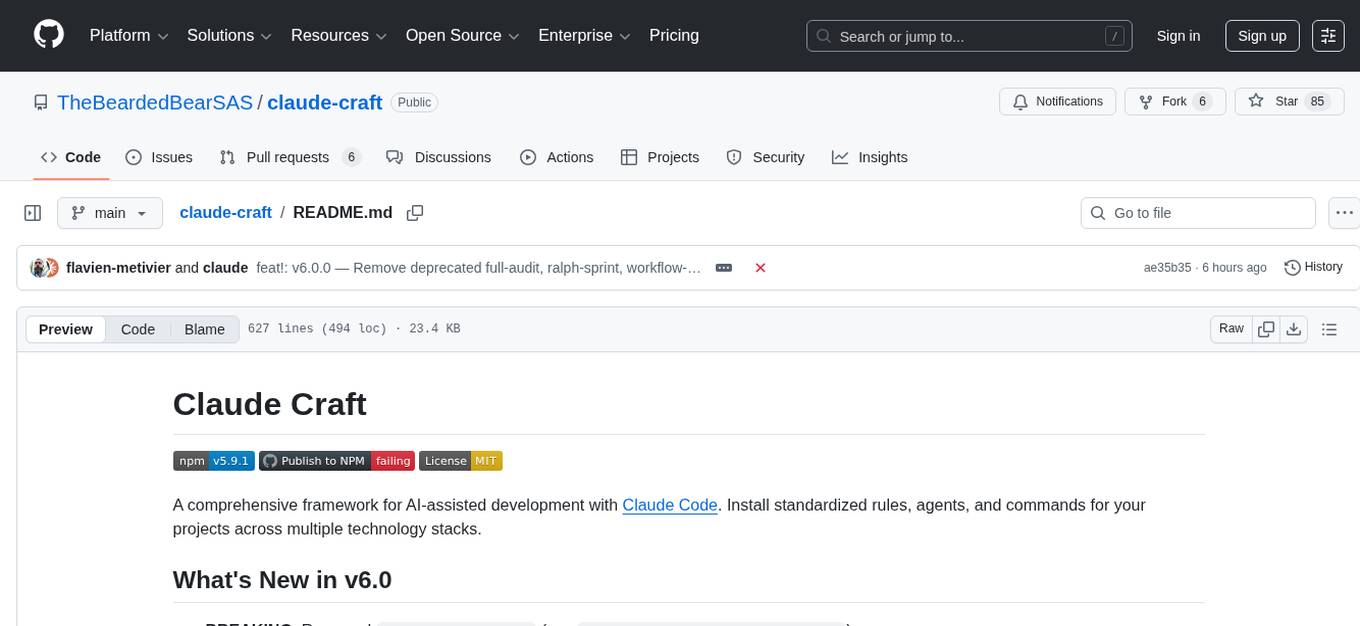
Task: Open the Pull requests tab
Action: tap(289, 157)
